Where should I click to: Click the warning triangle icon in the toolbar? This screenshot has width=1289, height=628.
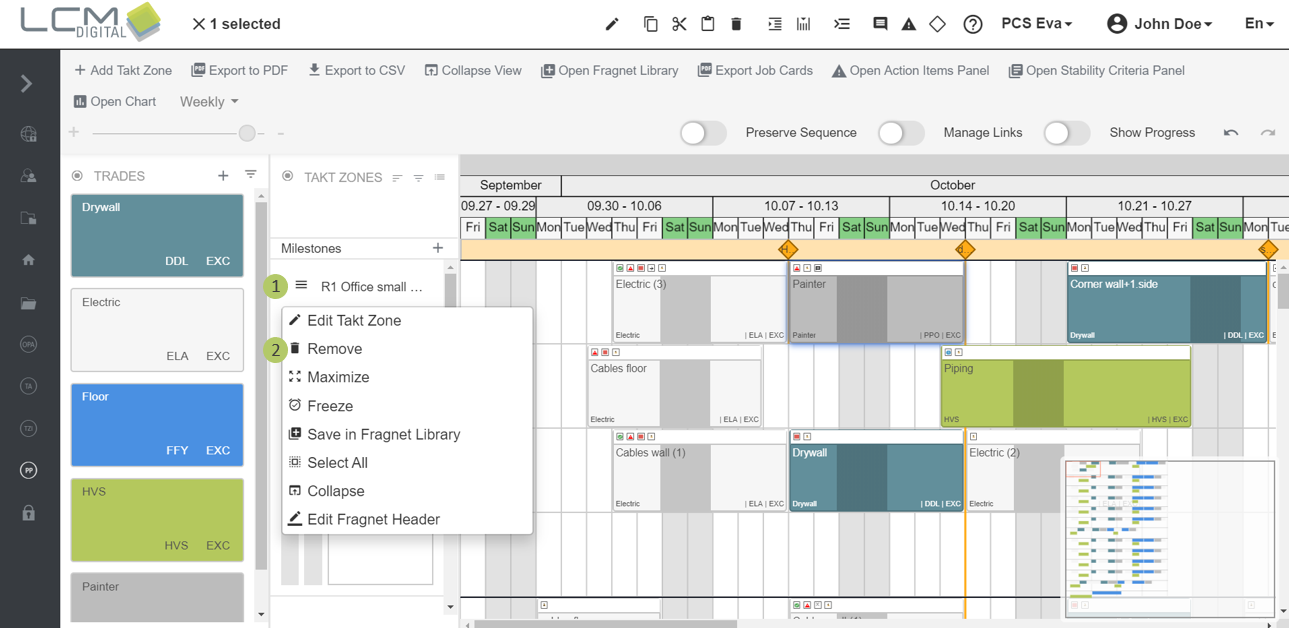pyautogui.click(x=908, y=23)
